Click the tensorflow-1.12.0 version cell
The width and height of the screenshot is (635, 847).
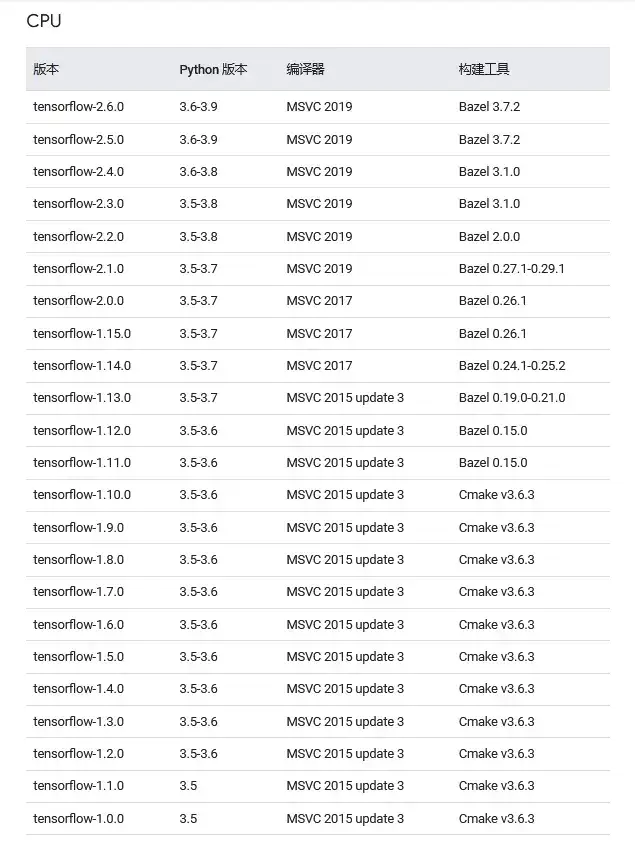click(x=81, y=431)
